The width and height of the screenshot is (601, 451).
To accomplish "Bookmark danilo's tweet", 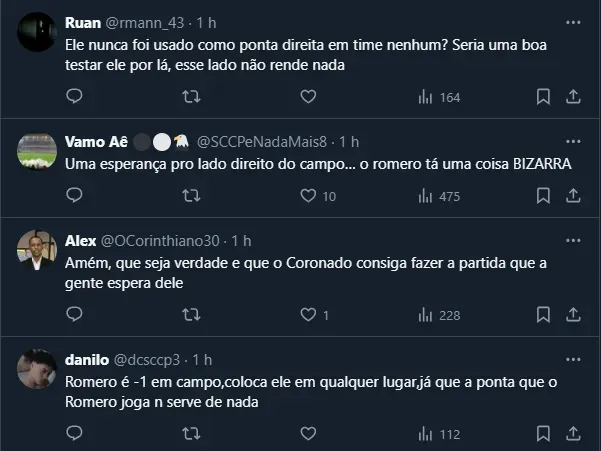I will [543, 434].
